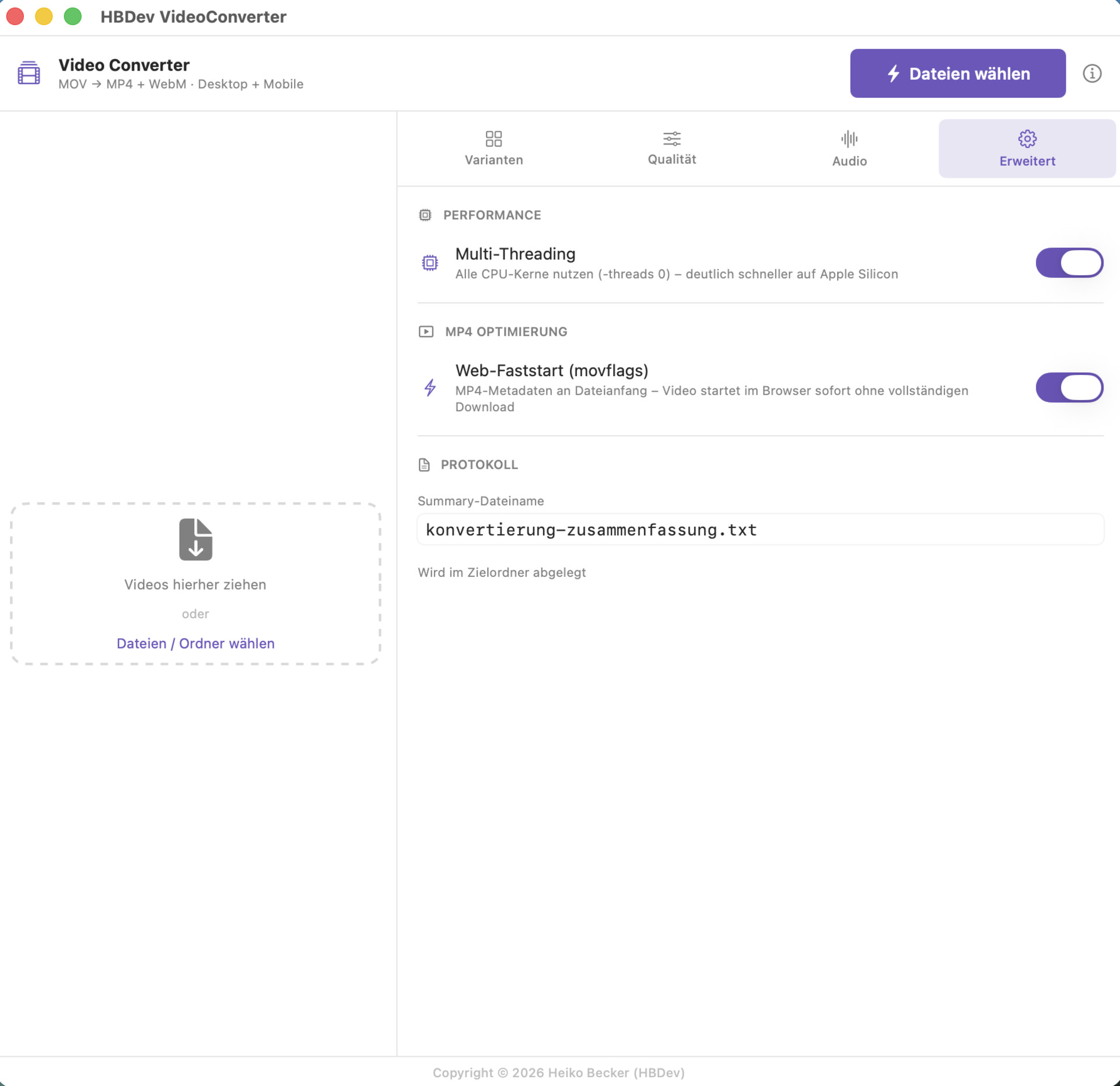Click the Performance section header icon
1120x1086 pixels.
(x=425, y=215)
